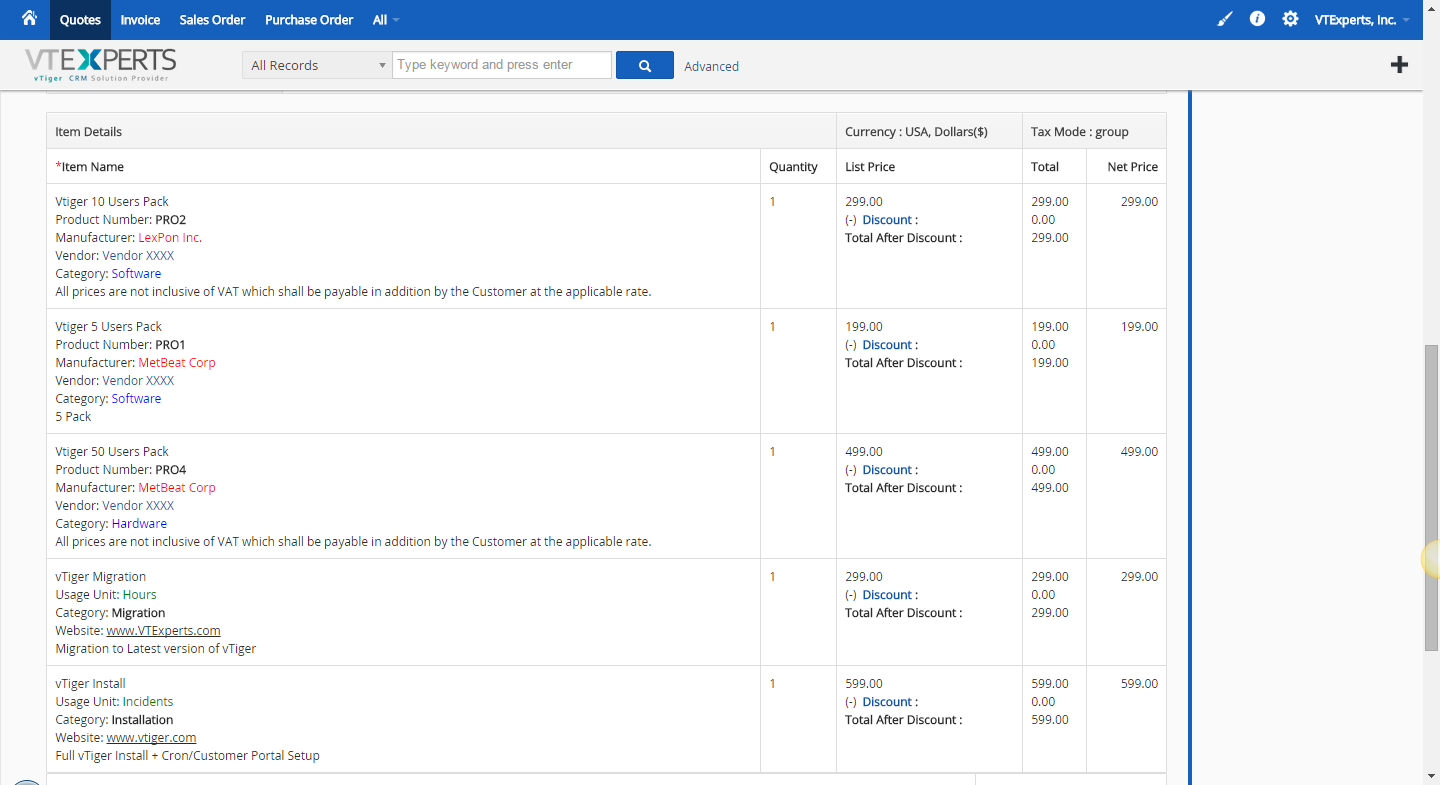Open the Purchase Order tab
Viewport: 1440px width, 785px height.
pos(309,20)
